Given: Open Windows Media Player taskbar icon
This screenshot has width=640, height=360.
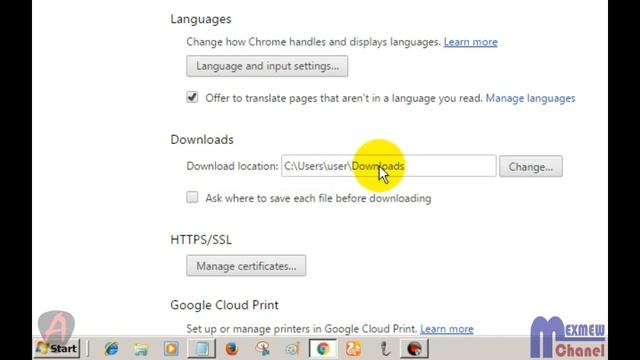Looking at the screenshot, I should [x=171, y=349].
